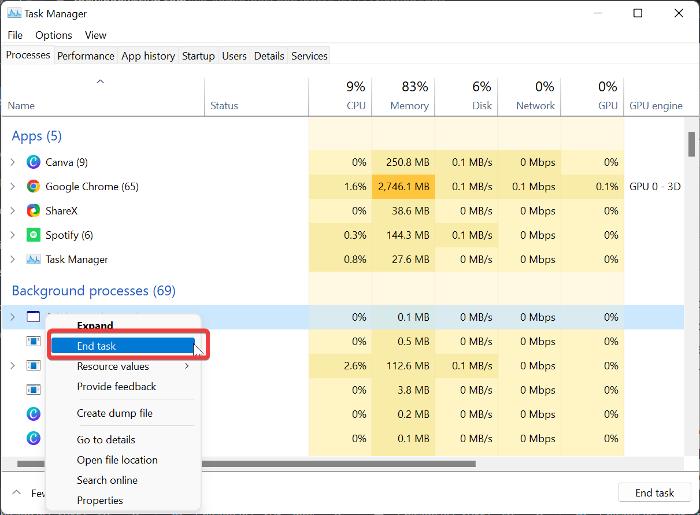Viewport: 700px width, 515px height.
Task: Open Resource values submenu
Action: (113, 366)
